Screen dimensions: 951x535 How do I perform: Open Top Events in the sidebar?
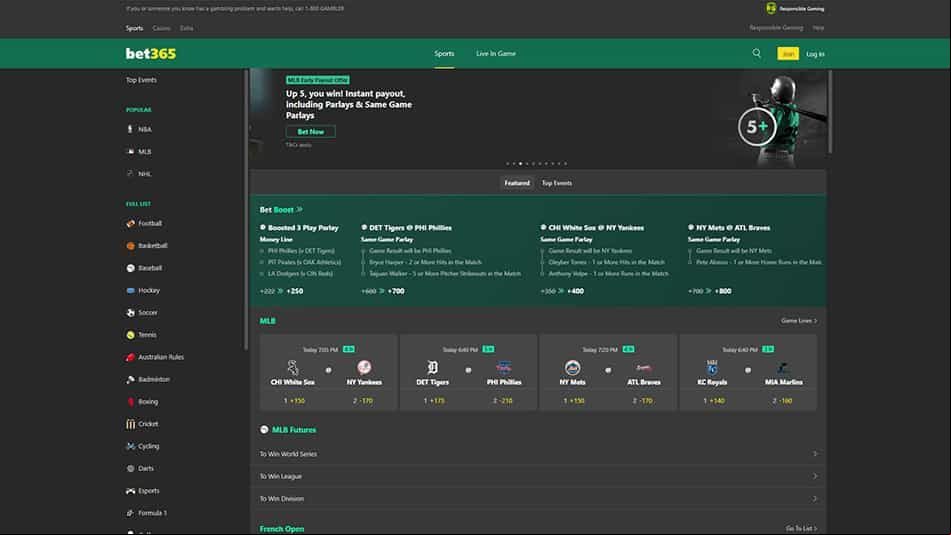pyautogui.click(x=141, y=80)
